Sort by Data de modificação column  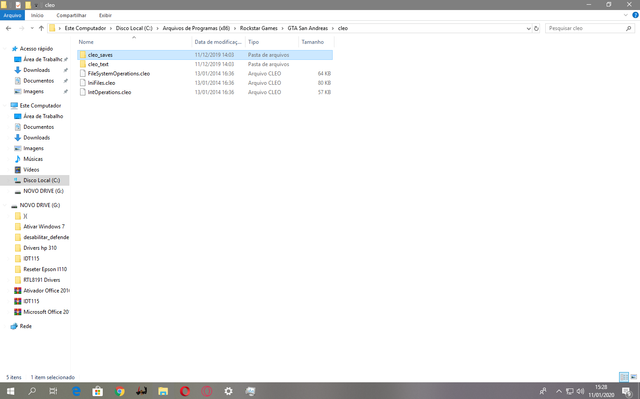pos(218,42)
